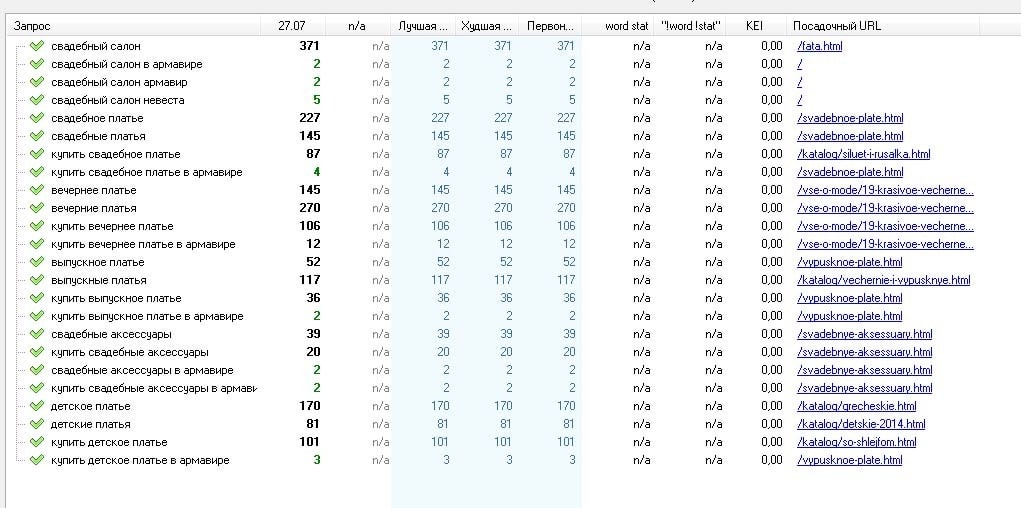
Task: Open /svadebnye-aksessuary.html link for свадебные аксессуары
Action: (x=865, y=334)
